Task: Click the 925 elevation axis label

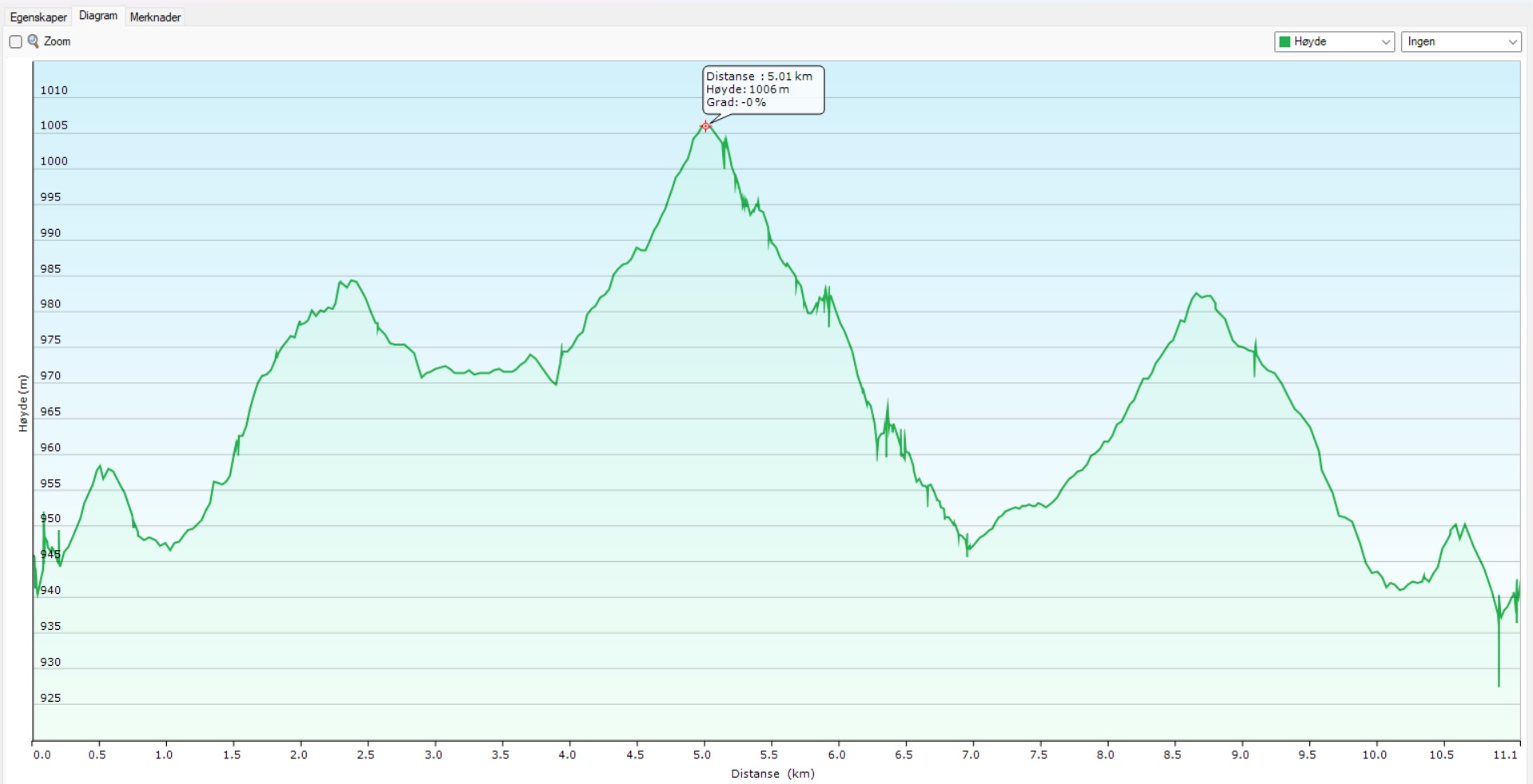Action: [50, 698]
